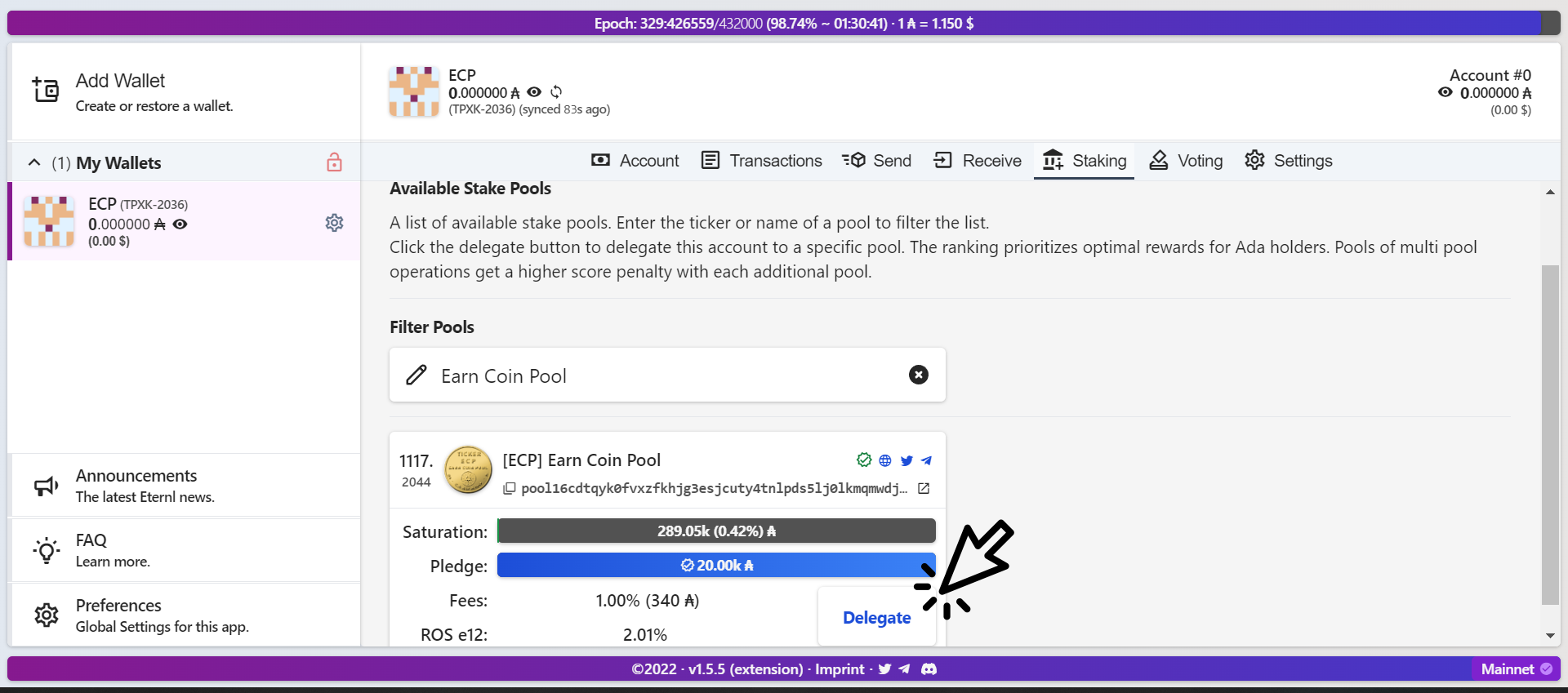Open pool ID external link icon
The image size is (1568, 693).
pyautogui.click(x=924, y=488)
